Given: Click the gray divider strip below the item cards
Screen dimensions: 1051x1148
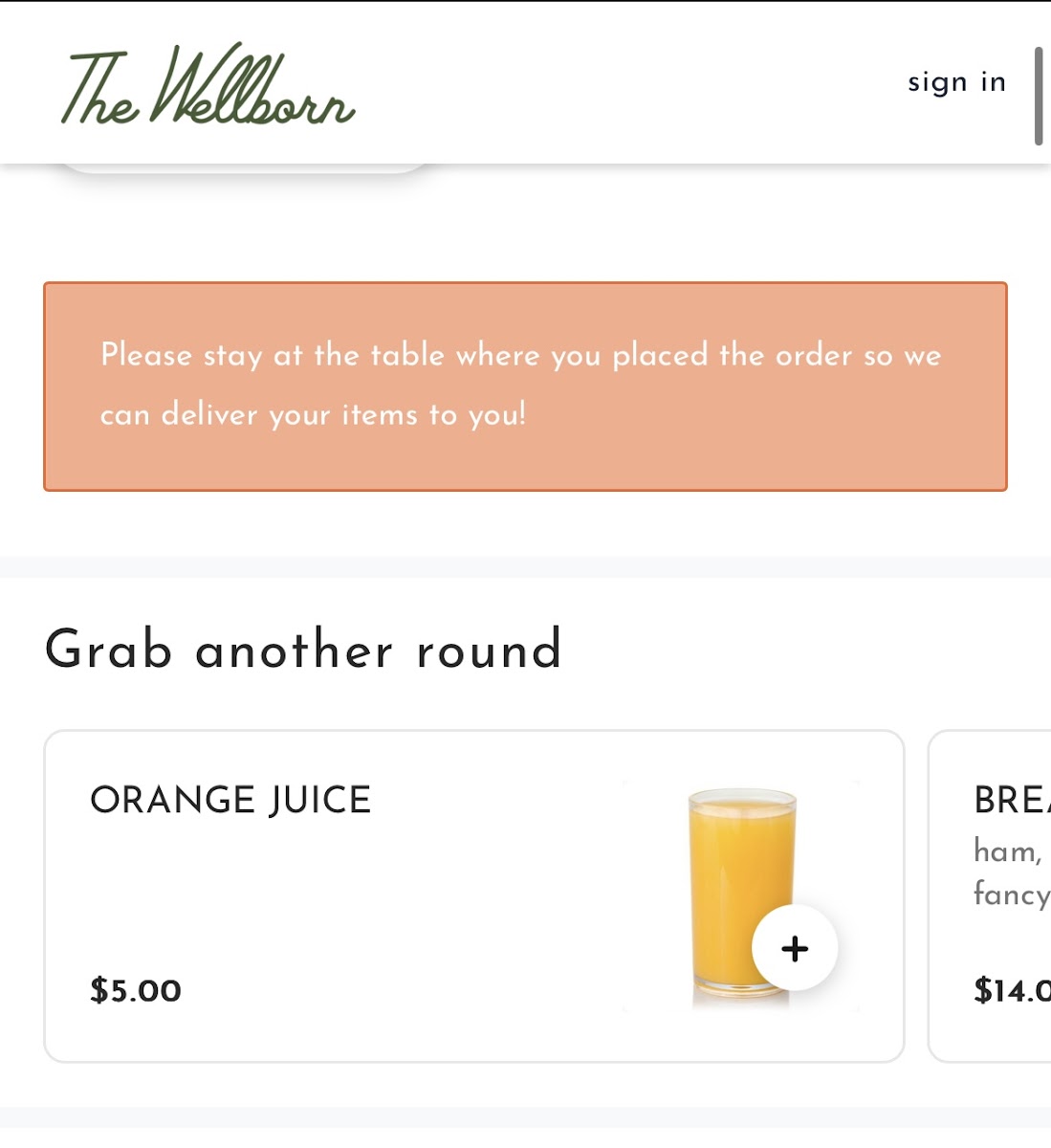Looking at the screenshot, I should pos(525,1117).
